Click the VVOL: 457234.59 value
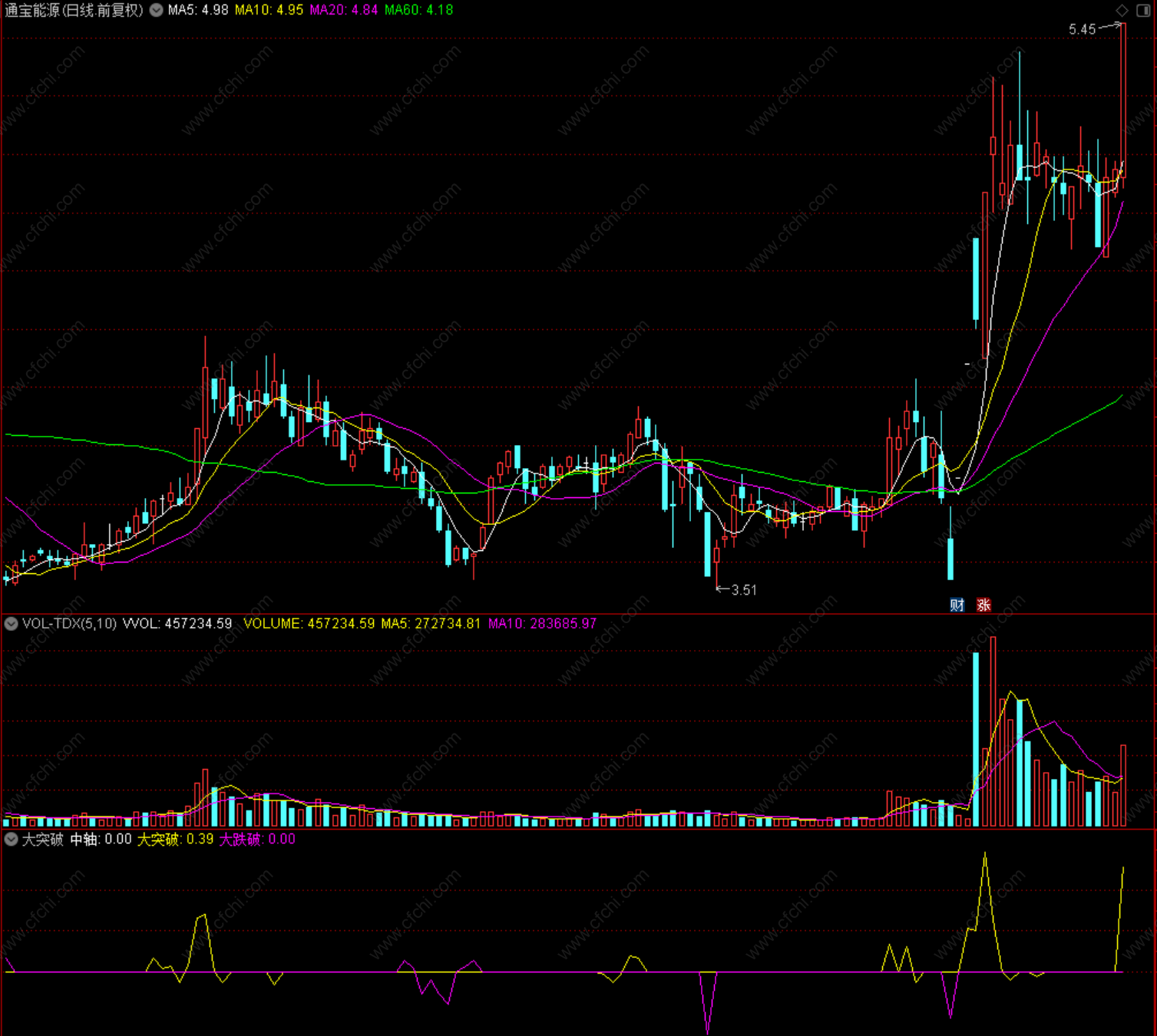 click(x=177, y=624)
